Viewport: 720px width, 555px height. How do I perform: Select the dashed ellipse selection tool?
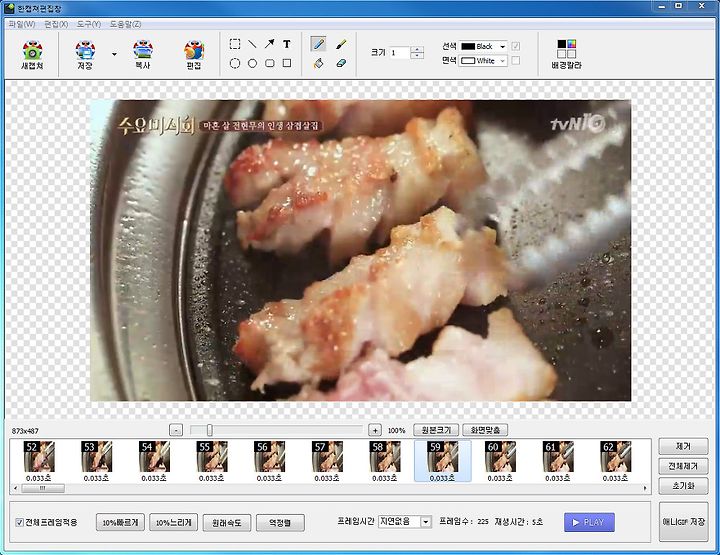coord(235,63)
